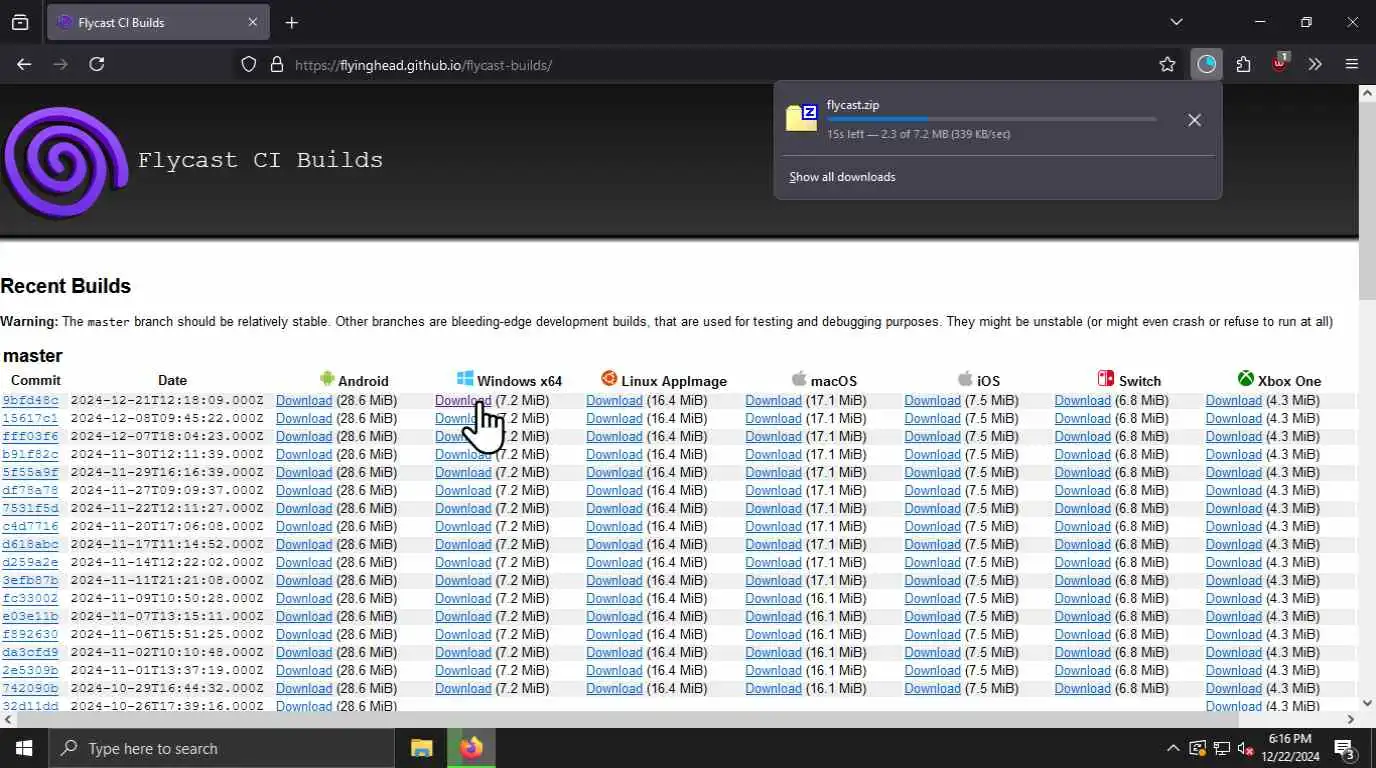Click the forward navigation arrow
1376x768 pixels.
tap(60, 64)
